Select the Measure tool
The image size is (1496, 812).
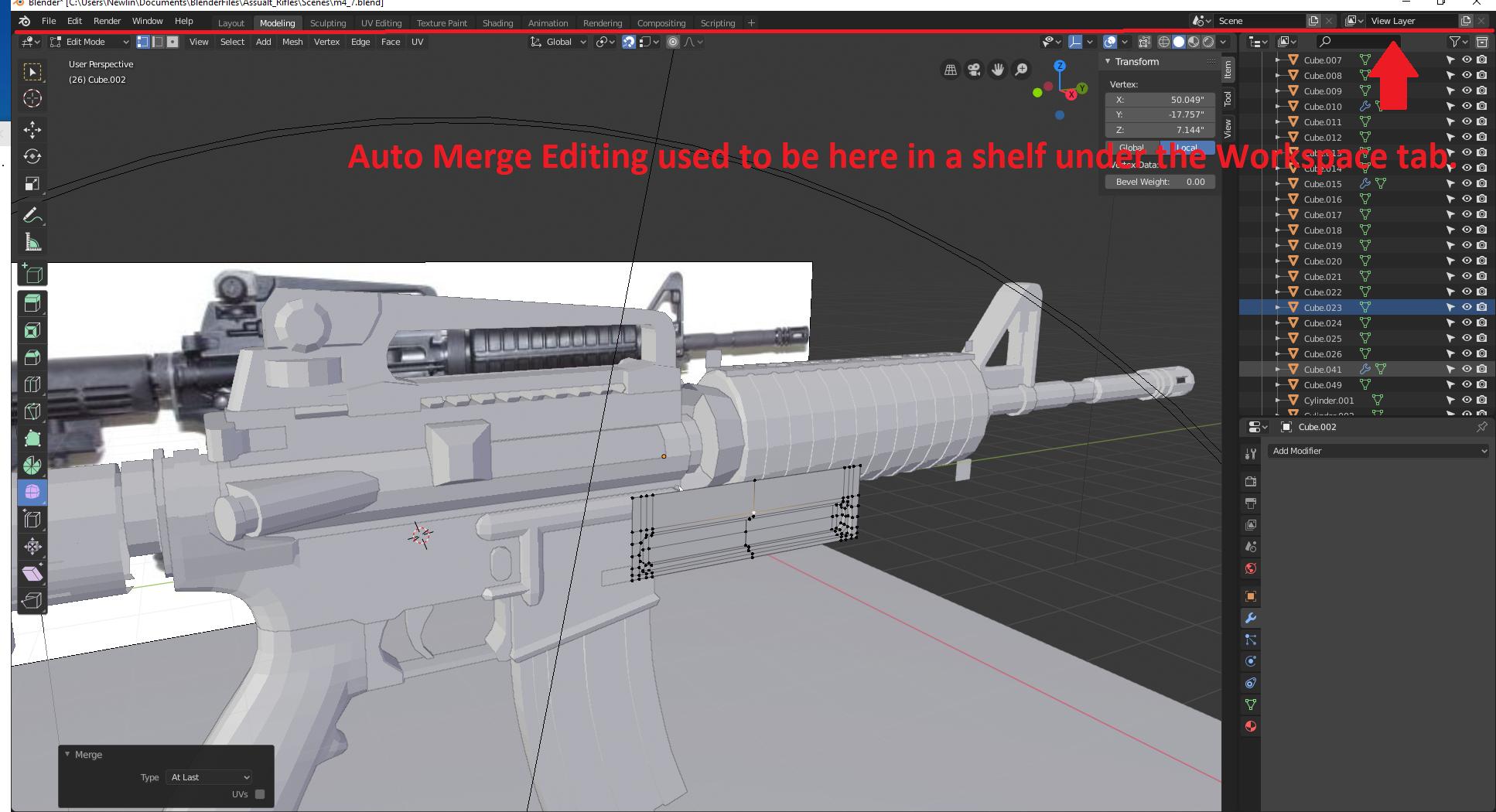pyautogui.click(x=32, y=241)
